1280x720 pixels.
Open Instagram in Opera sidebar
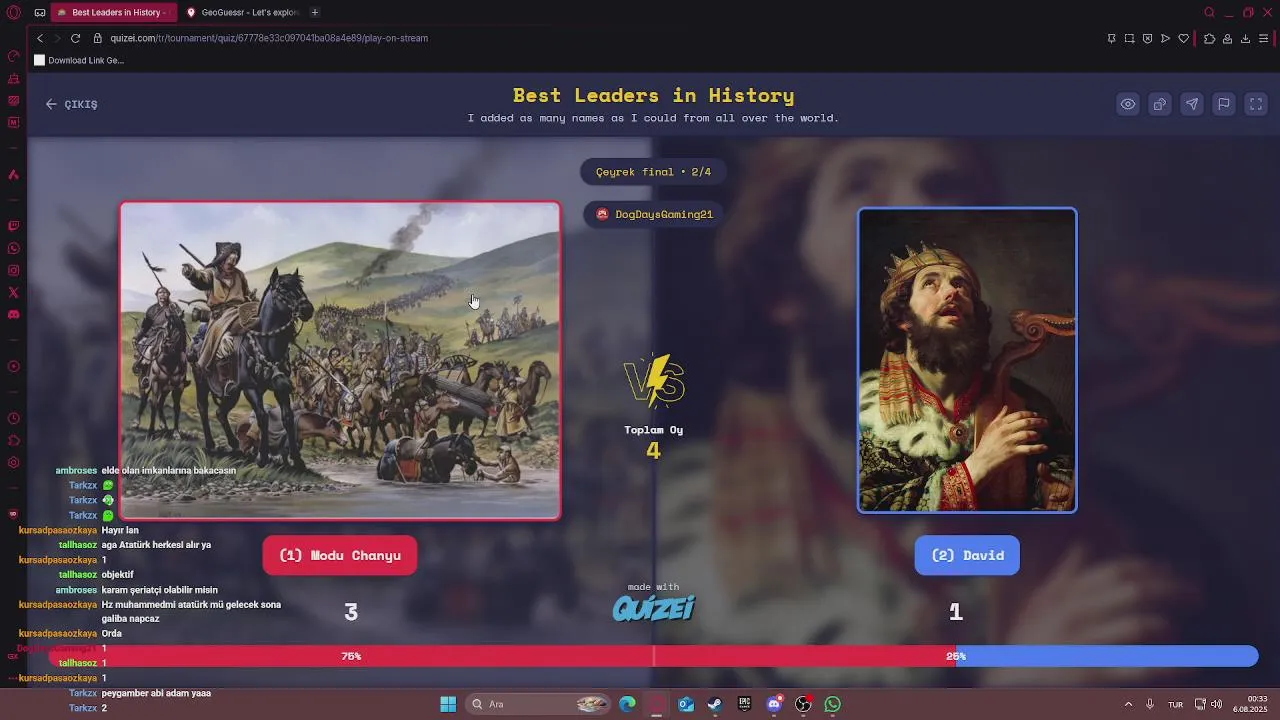click(13, 270)
